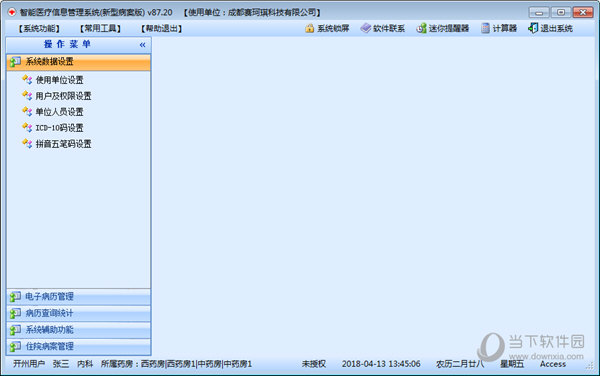Screen dimensions: 600x376
Task: Click Access database label in status bar
Action: tap(553, 364)
